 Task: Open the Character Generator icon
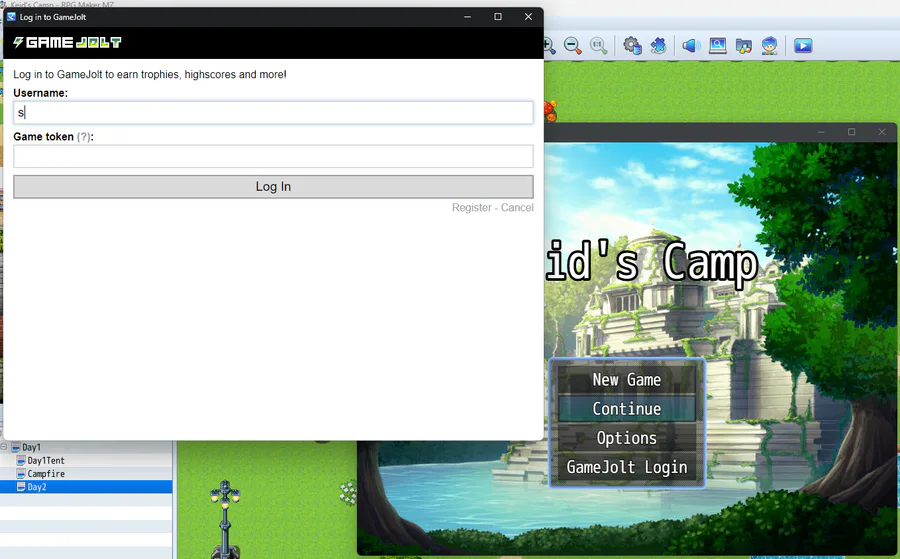[770, 46]
